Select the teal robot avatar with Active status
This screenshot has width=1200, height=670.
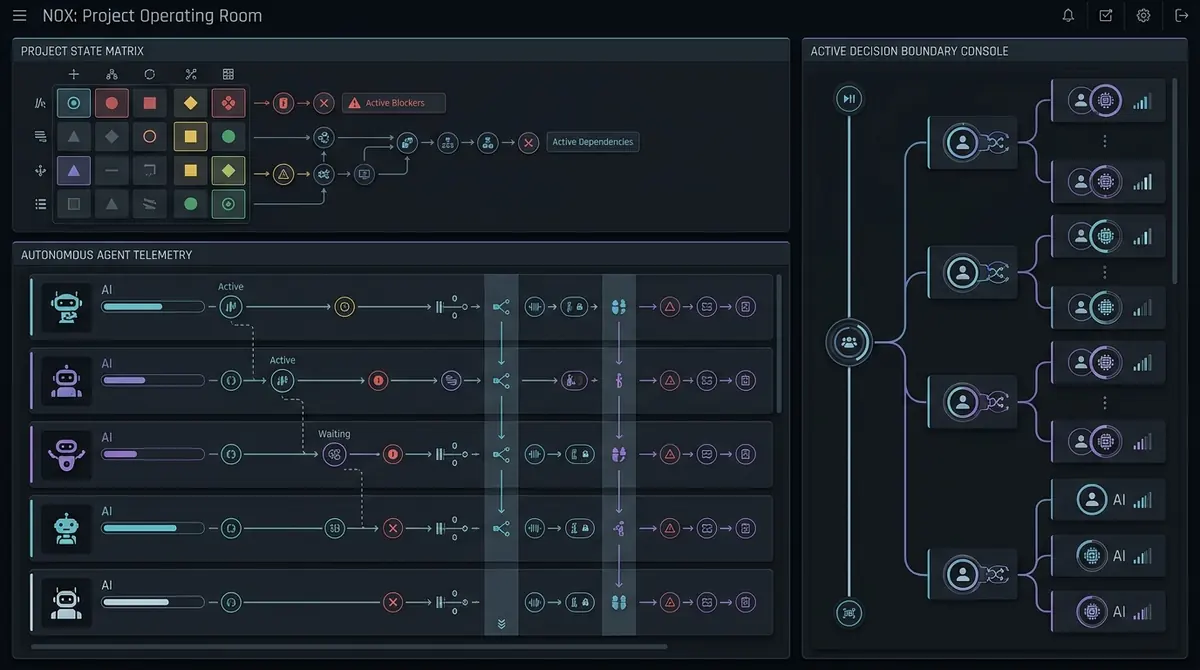point(67,306)
